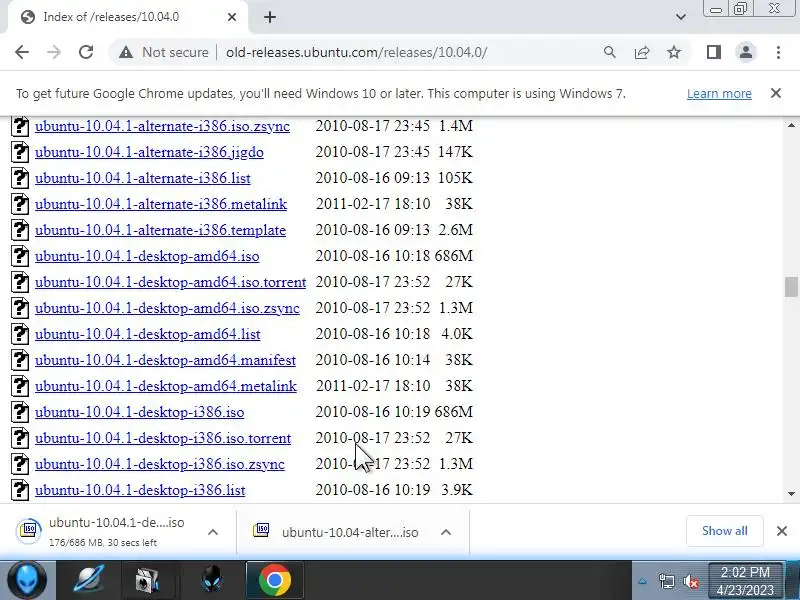Open ubuntu-10.04.1-desktop-amd64.metalink link
Screen dimensions: 800x600
(166, 386)
